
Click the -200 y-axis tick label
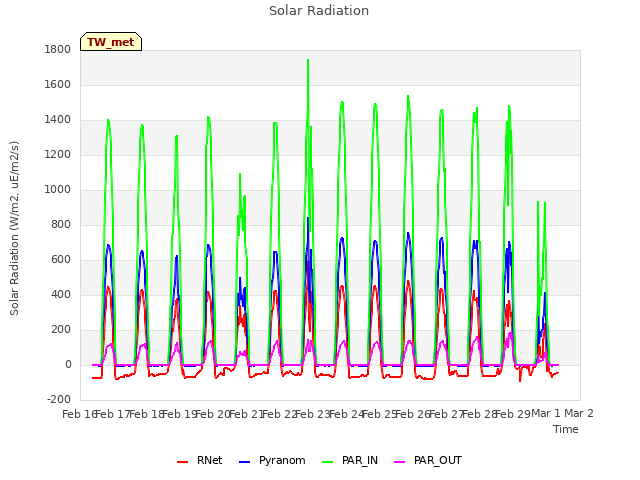coord(59,400)
